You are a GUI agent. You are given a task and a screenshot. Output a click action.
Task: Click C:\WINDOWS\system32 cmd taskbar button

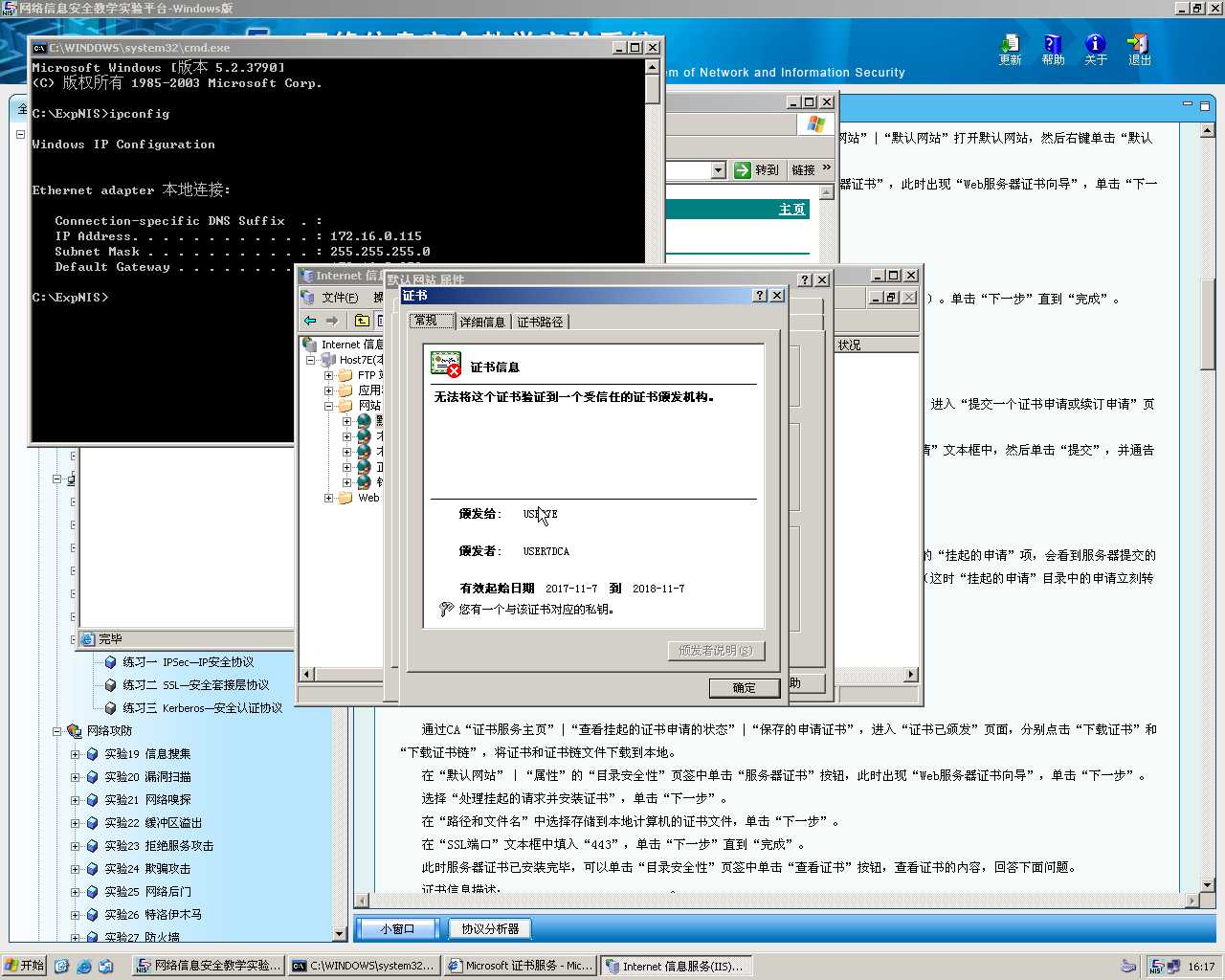pos(364,967)
